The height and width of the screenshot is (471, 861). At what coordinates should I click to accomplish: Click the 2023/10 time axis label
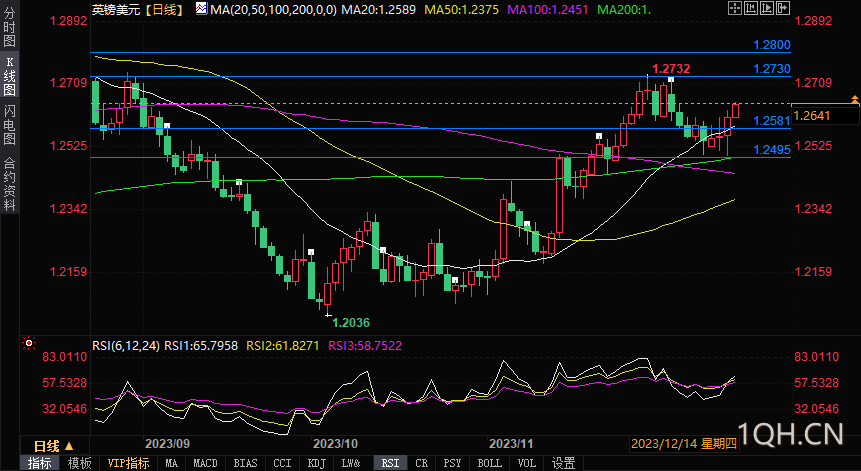[335, 444]
